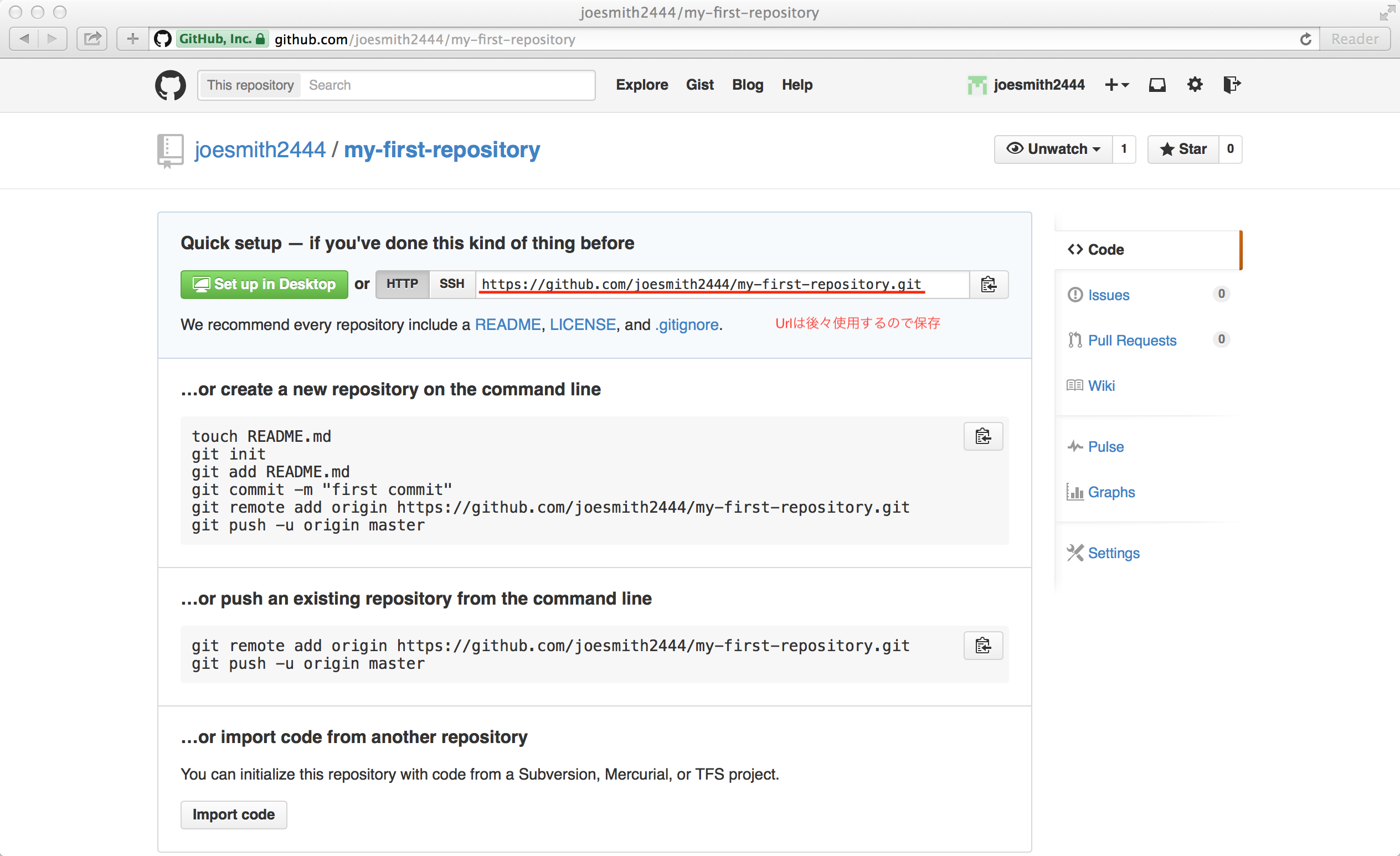The height and width of the screenshot is (856, 1400).
Task: Click the GitHub Octocat logo
Action: coord(170,85)
